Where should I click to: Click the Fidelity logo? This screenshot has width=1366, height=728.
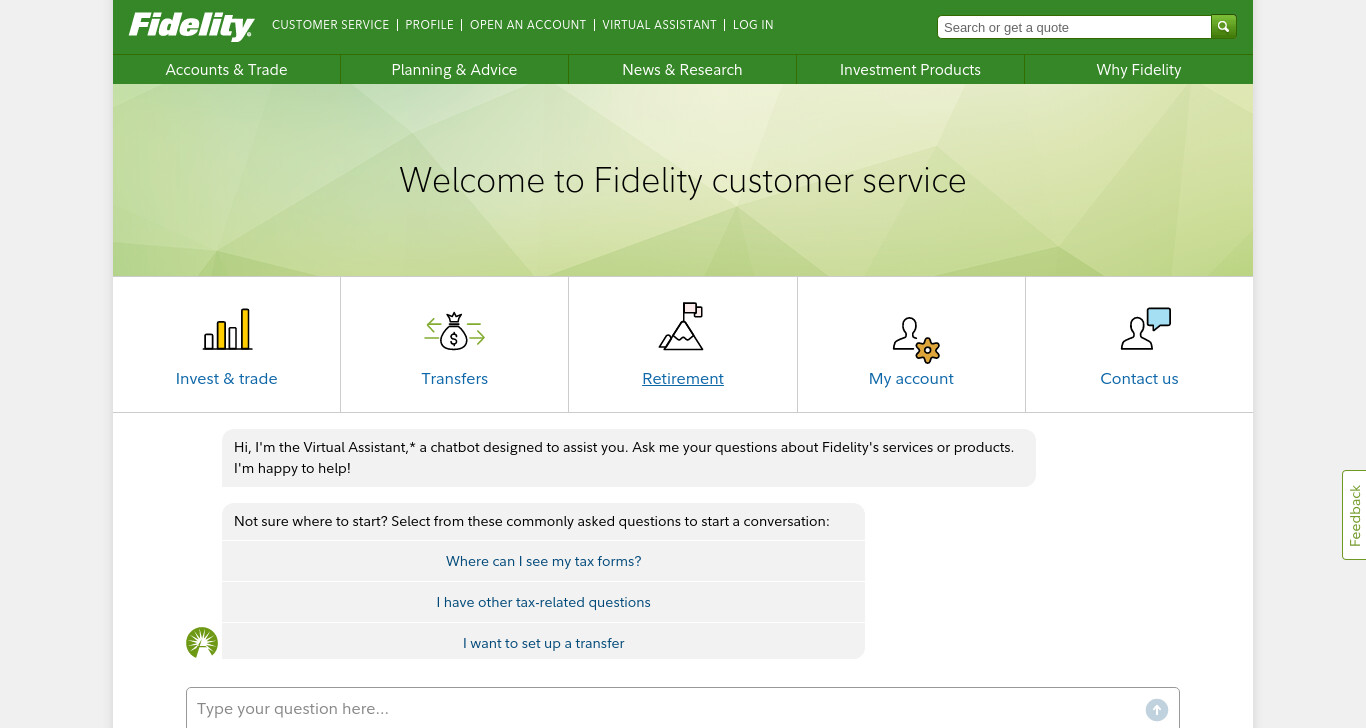[x=191, y=26]
